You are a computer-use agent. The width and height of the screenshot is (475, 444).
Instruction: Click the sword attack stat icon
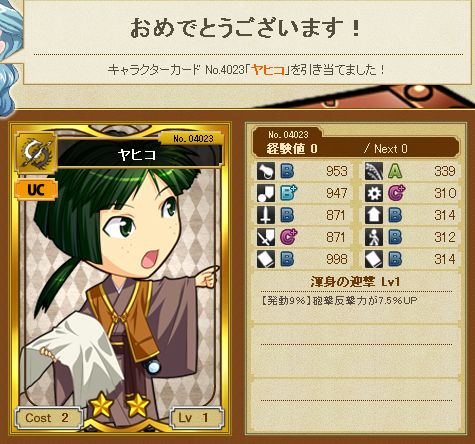tap(266, 215)
